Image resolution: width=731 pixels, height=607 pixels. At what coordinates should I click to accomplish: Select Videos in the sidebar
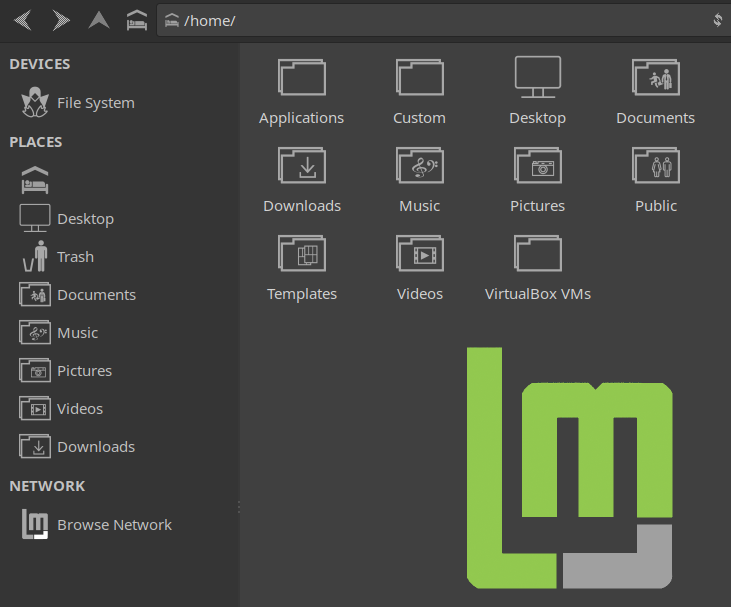tap(61, 409)
